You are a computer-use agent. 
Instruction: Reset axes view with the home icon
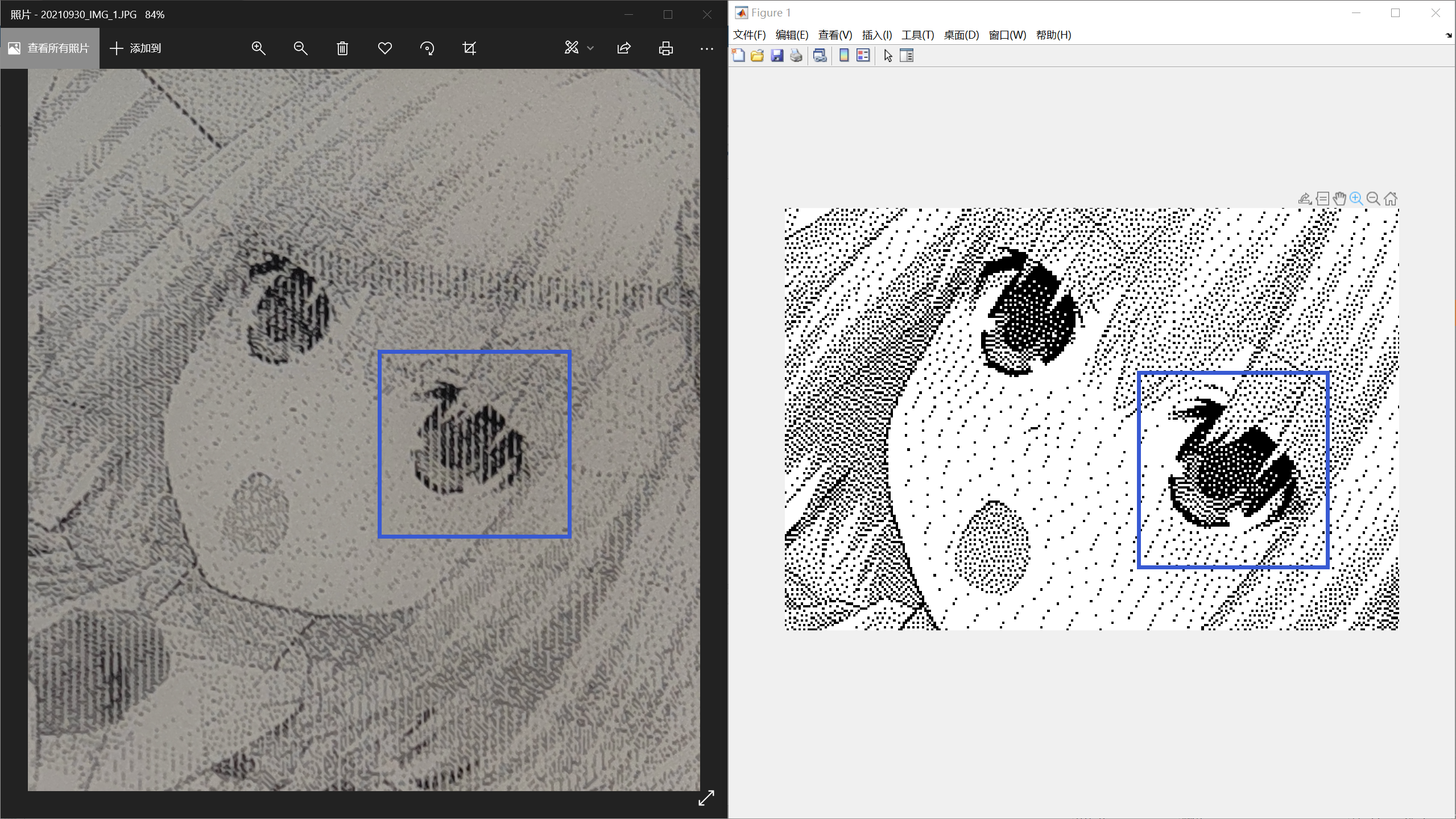pos(1391,198)
